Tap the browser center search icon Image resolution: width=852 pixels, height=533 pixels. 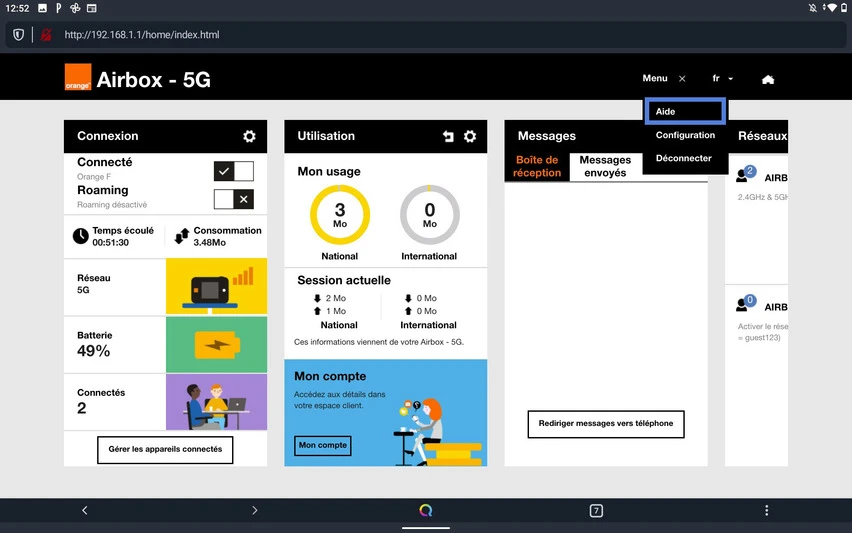point(425,510)
